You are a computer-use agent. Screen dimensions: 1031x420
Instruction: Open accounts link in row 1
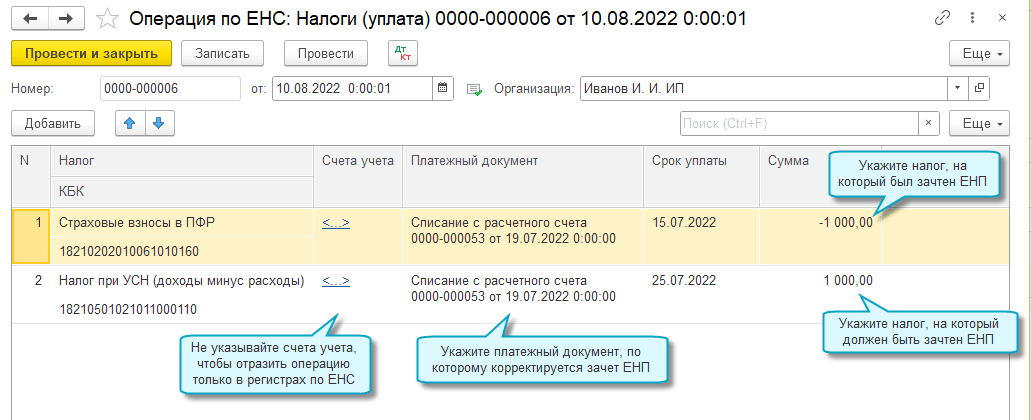pos(336,223)
